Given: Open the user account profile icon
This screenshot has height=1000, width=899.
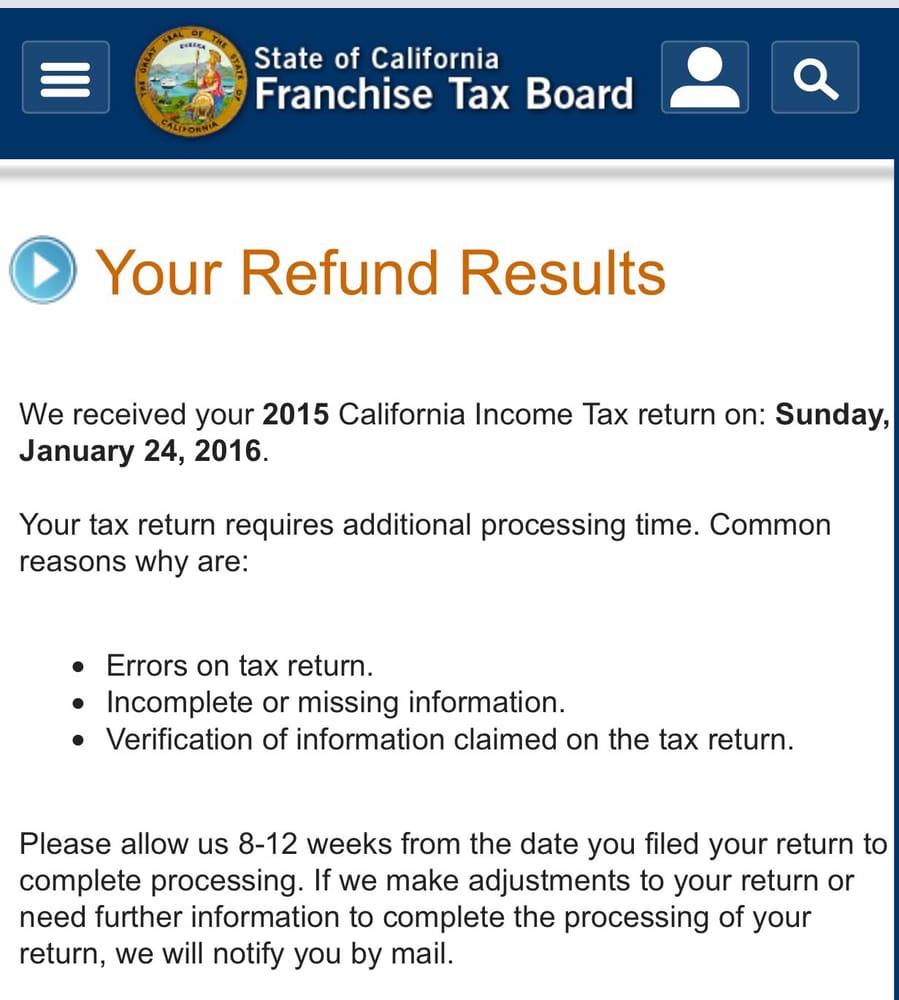Looking at the screenshot, I should (705, 77).
